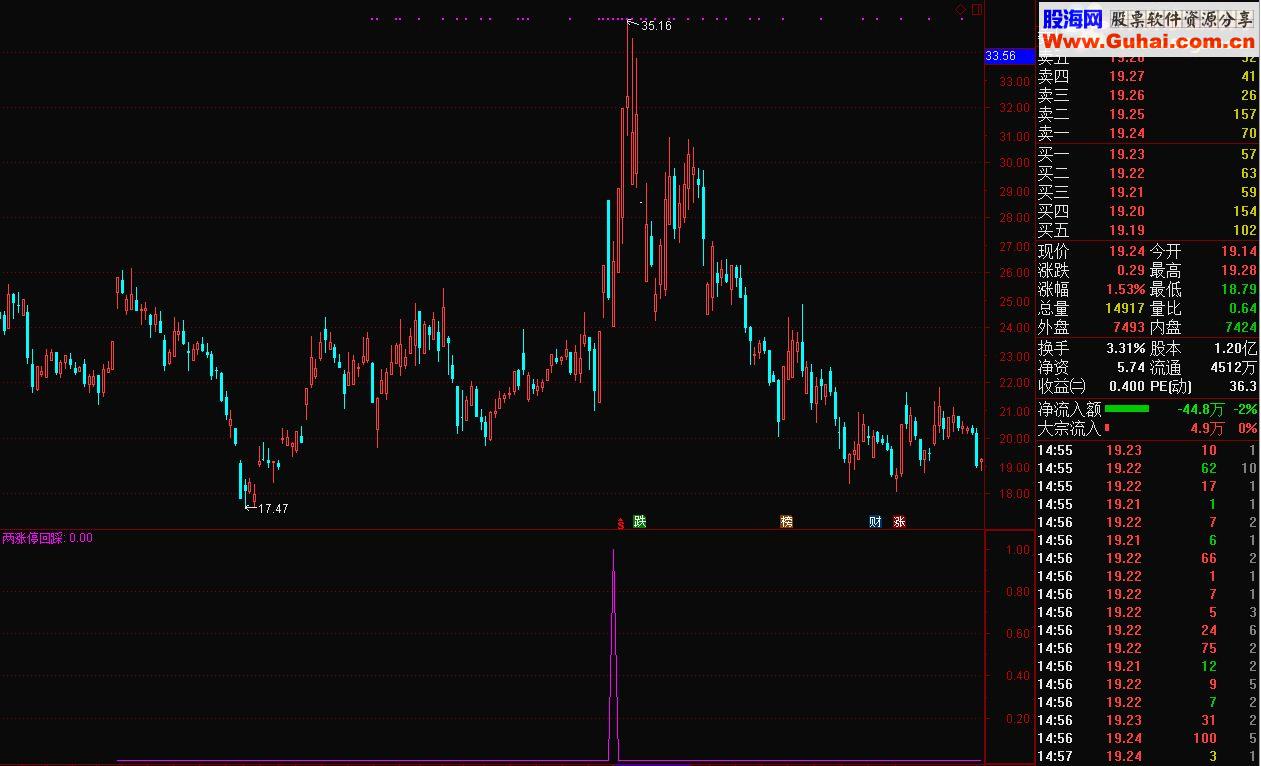1261x766 pixels.
Task: Click the 1.00 indicator axis label
Action: [1018, 550]
